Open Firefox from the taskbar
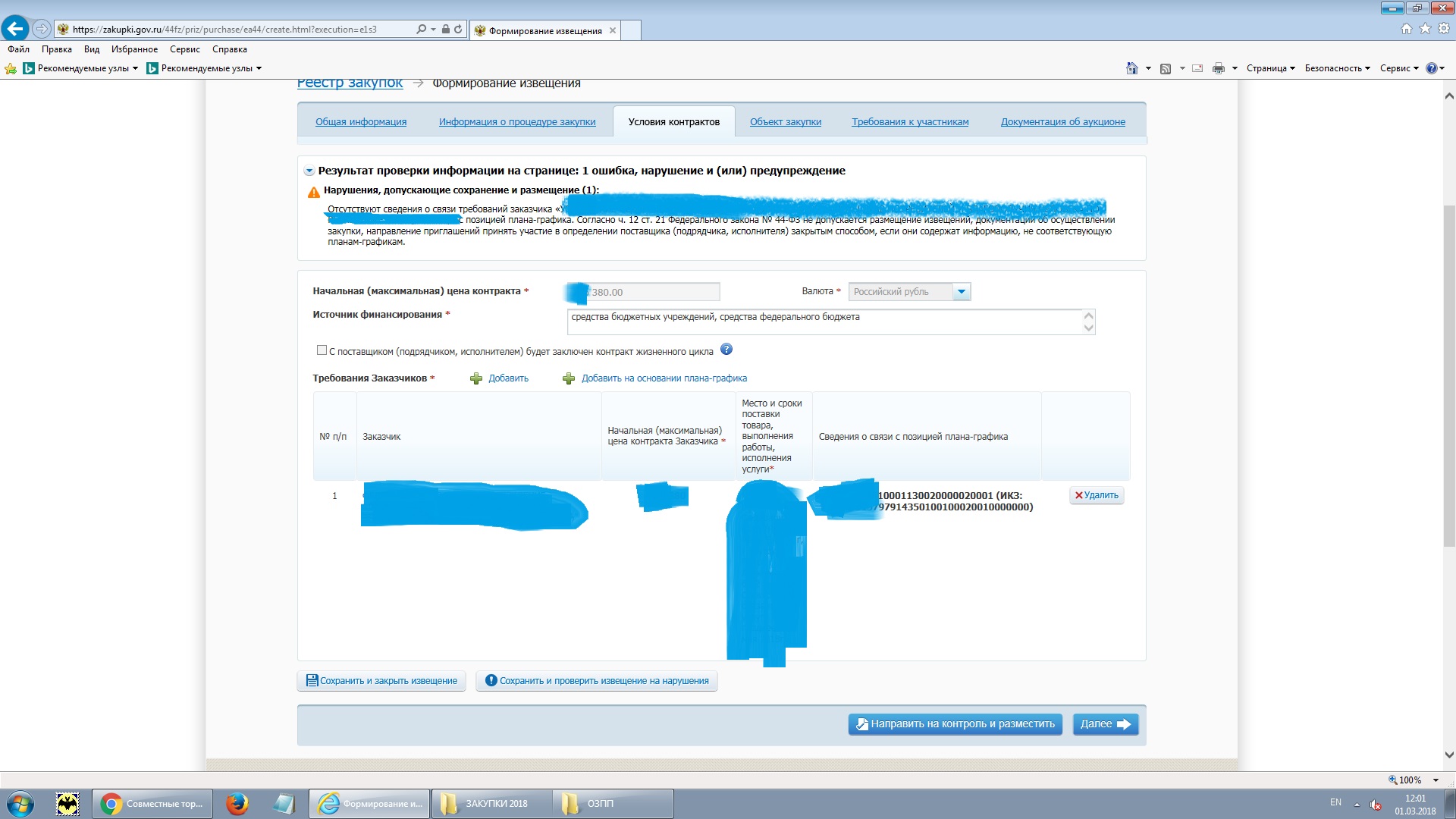This screenshot has height=819, width=1456. (237, 803)
